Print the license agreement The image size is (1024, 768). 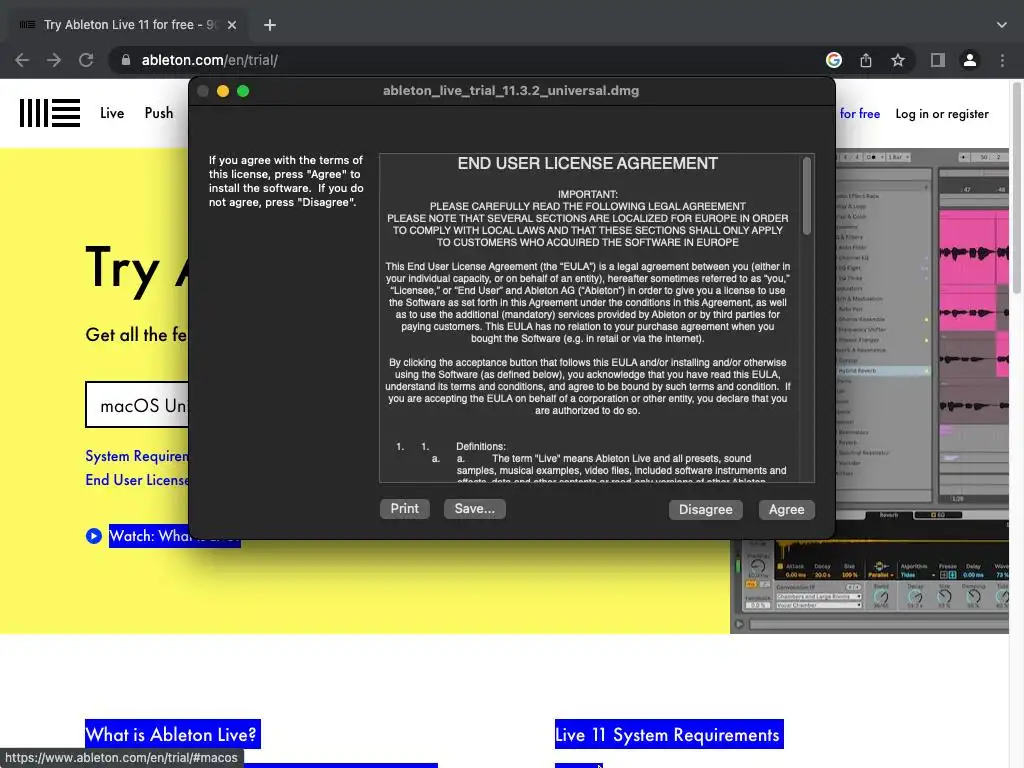click(x=404, y=509)
